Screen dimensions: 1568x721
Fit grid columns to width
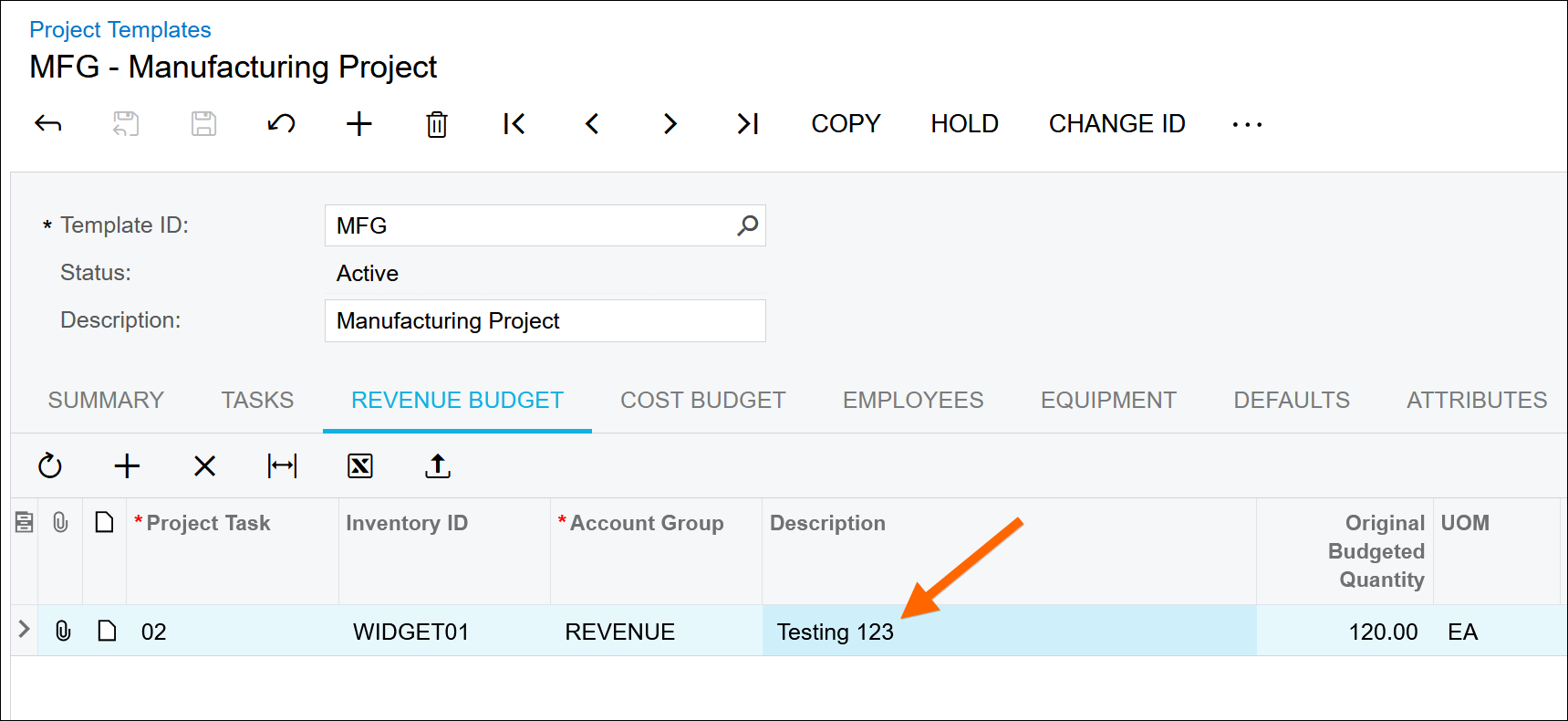(x=283, y=466)
